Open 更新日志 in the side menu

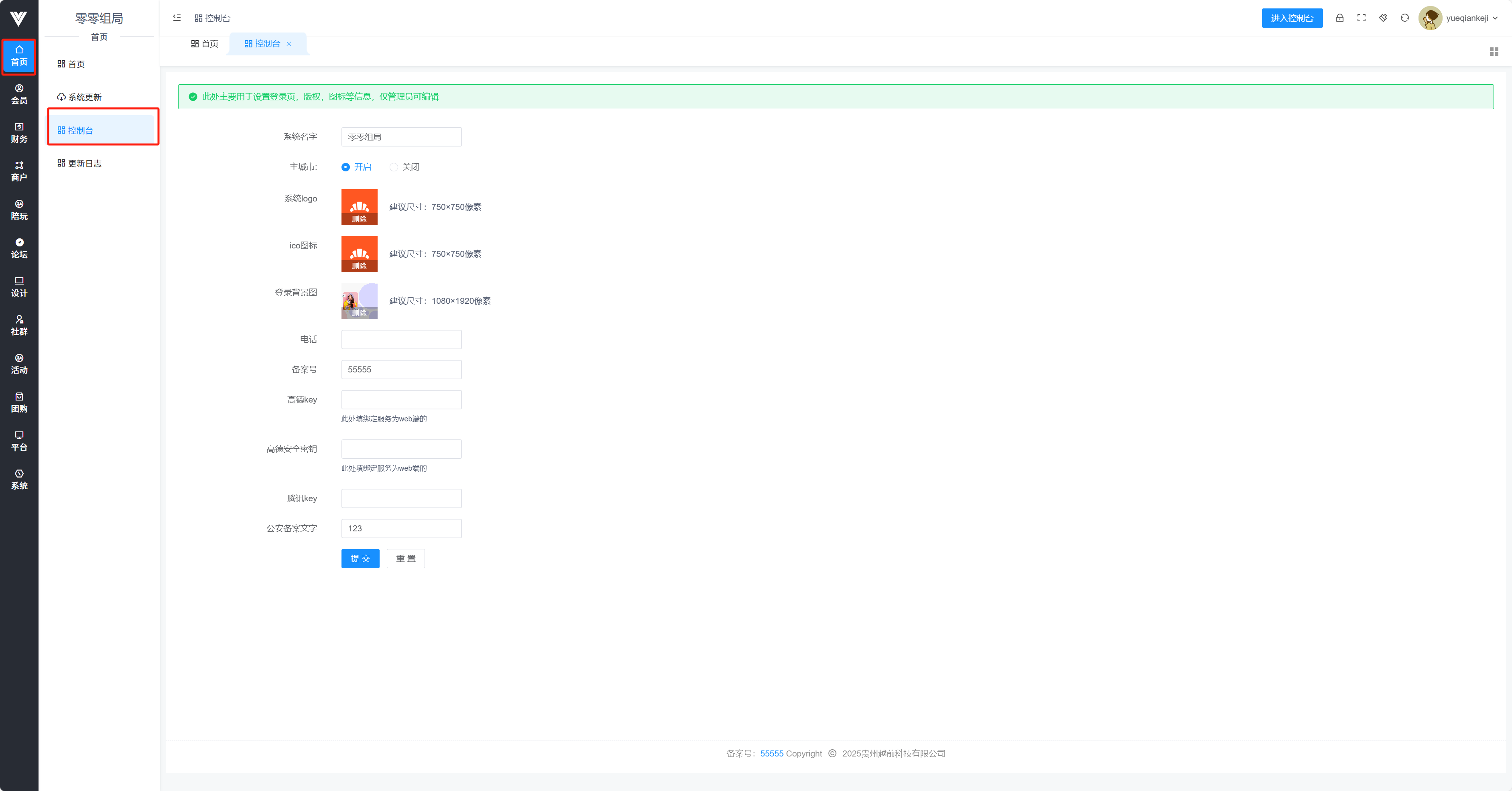85,164
